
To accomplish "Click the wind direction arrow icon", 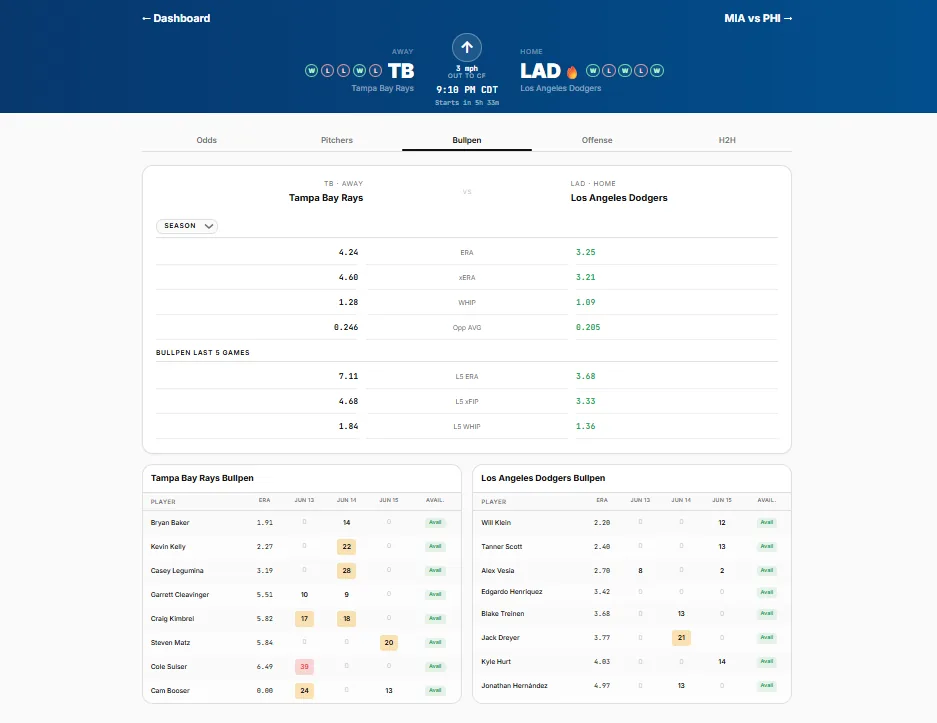I will 467,47.
